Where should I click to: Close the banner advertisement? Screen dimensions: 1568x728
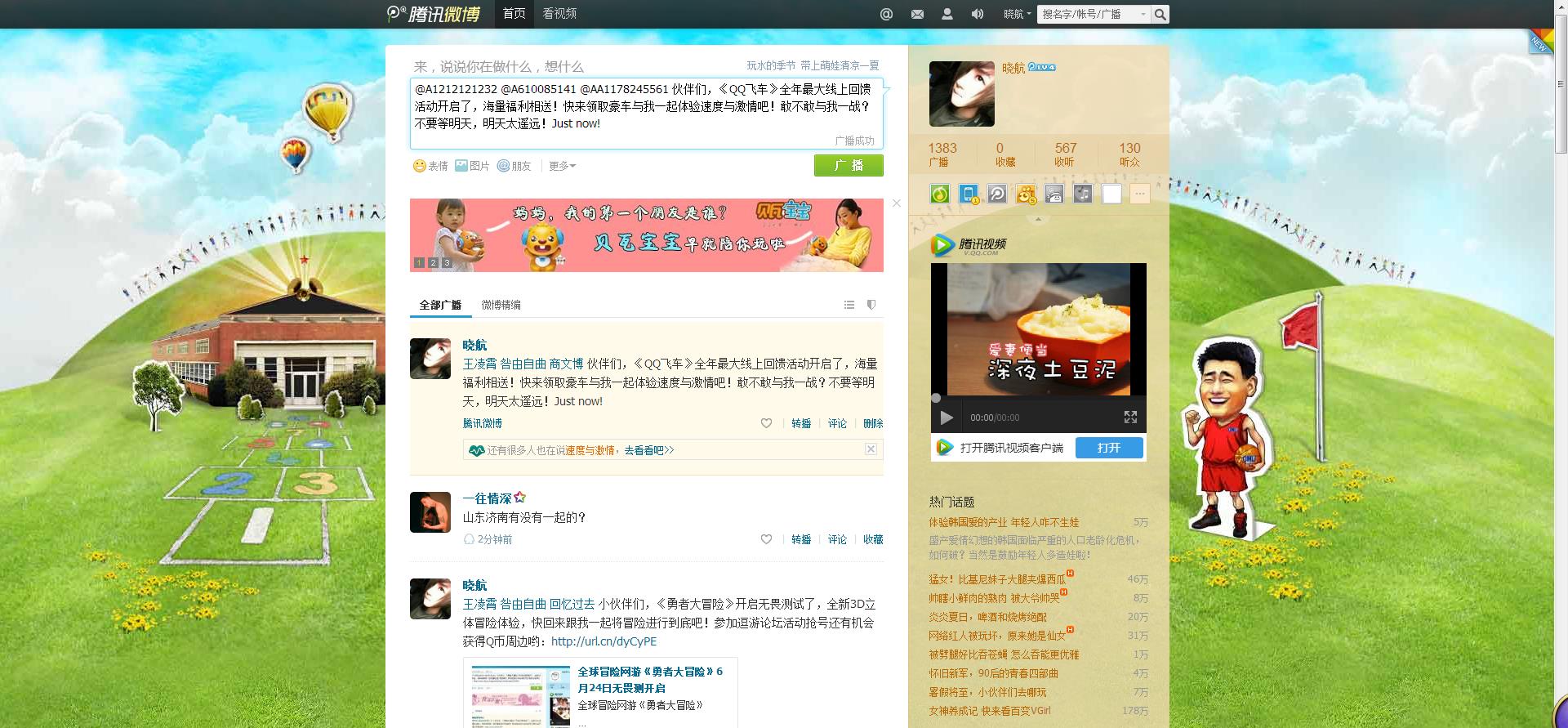tap(896, 203)
